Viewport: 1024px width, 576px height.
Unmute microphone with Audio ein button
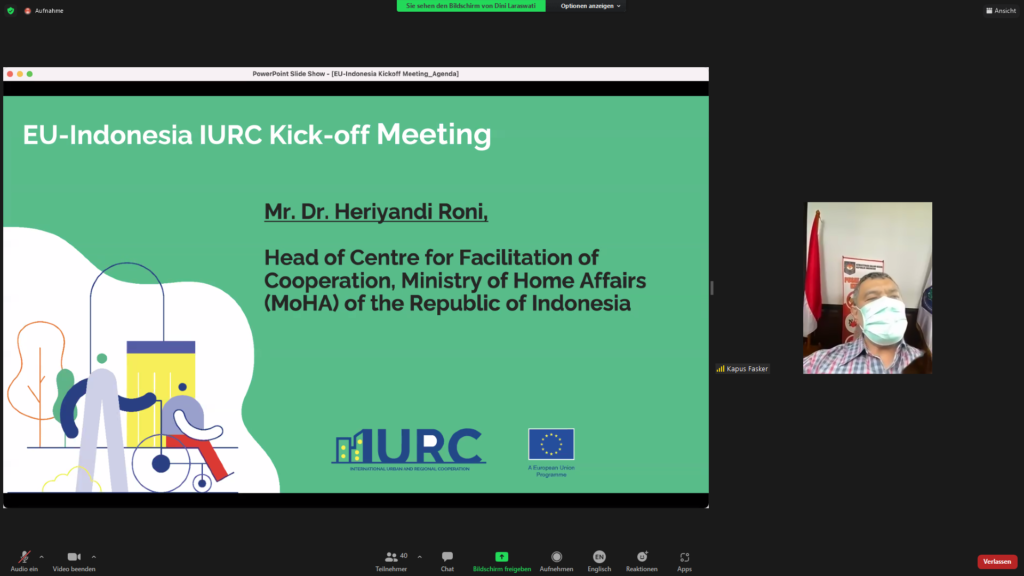pos(23,558)
